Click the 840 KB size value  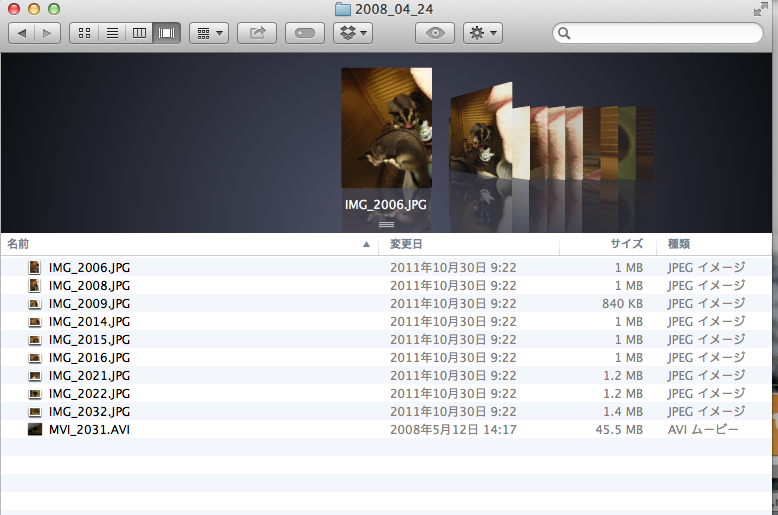(622, 304)
